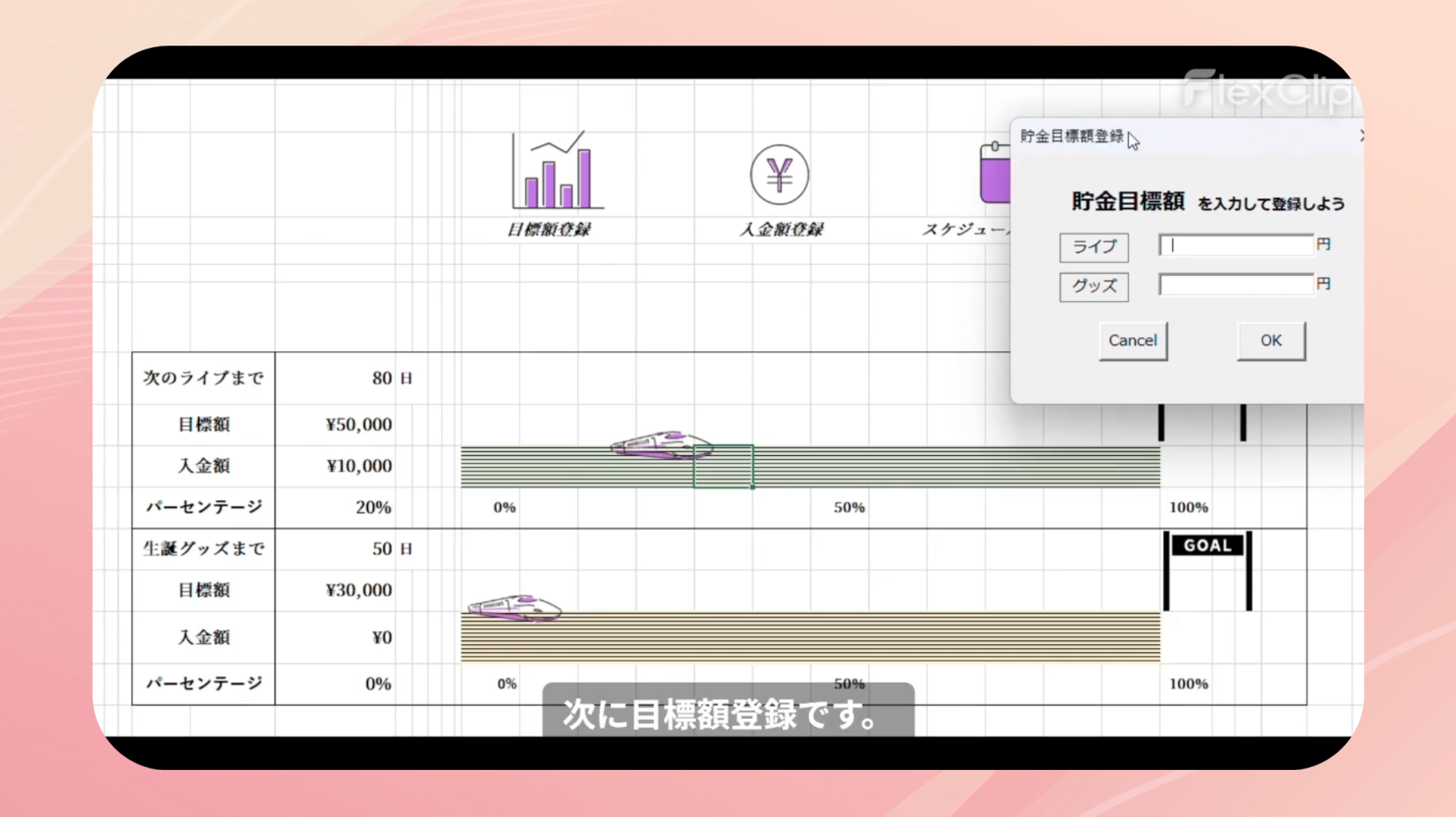This screenshot has width=1456, height=817.
Task: Confirm with the OK button
Action: (x=1270, y=341)
